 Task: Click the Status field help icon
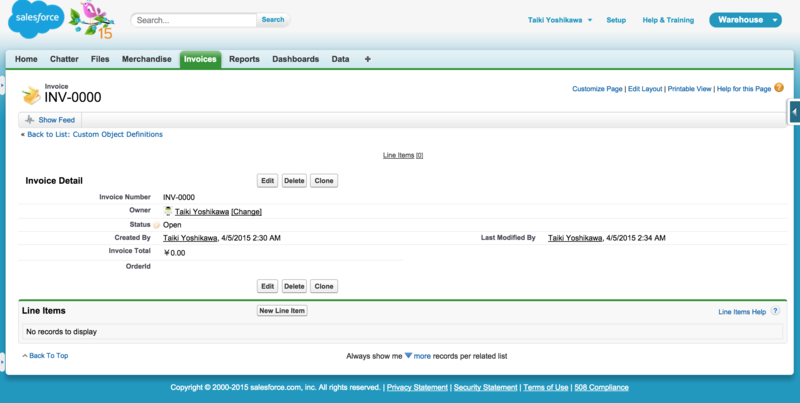tap(156, 225)
